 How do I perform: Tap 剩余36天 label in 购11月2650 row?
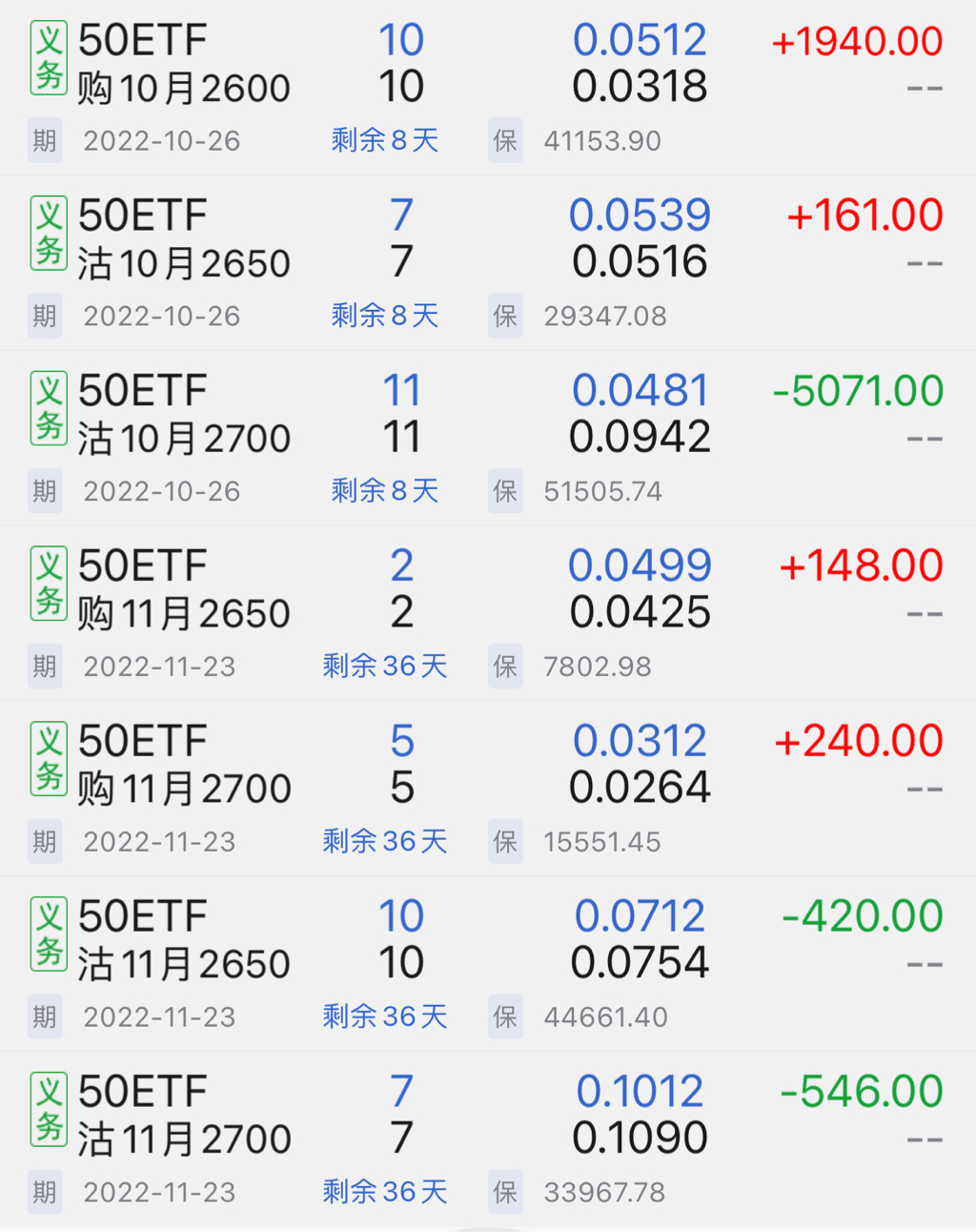[x=385, y=666]
